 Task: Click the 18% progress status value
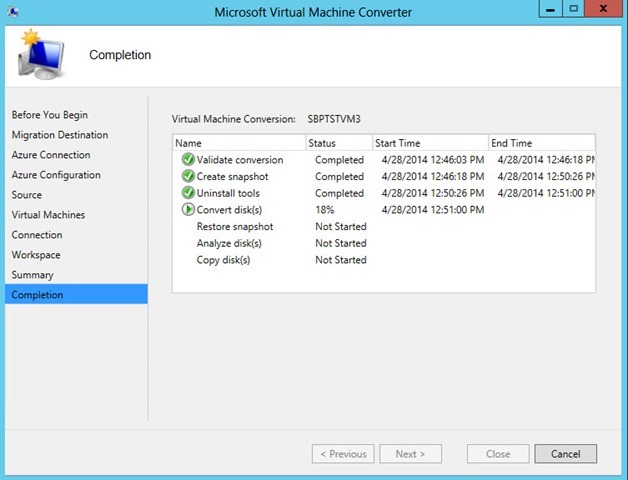click(x=324, y=210)
